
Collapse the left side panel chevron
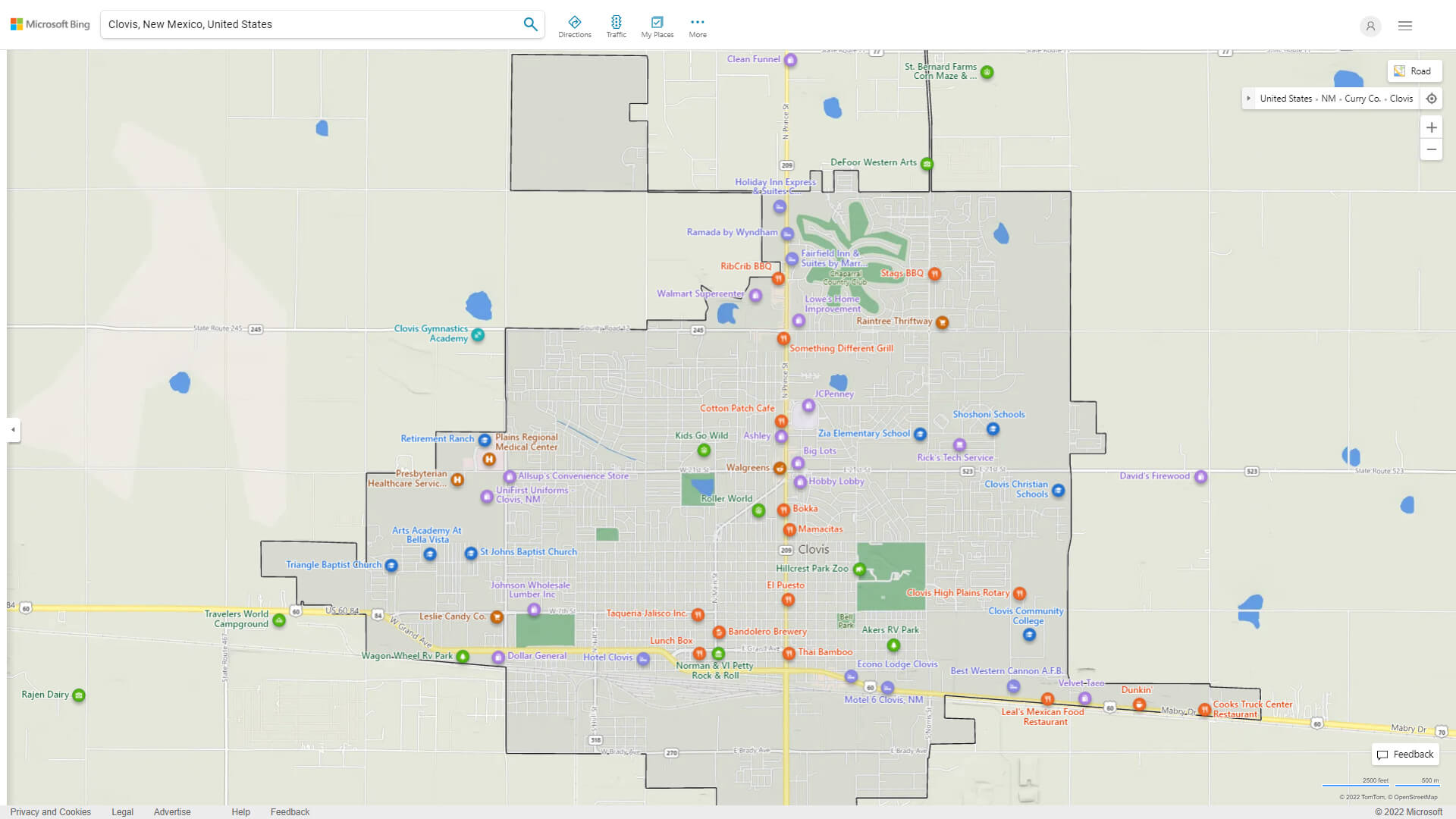[12, 430]
